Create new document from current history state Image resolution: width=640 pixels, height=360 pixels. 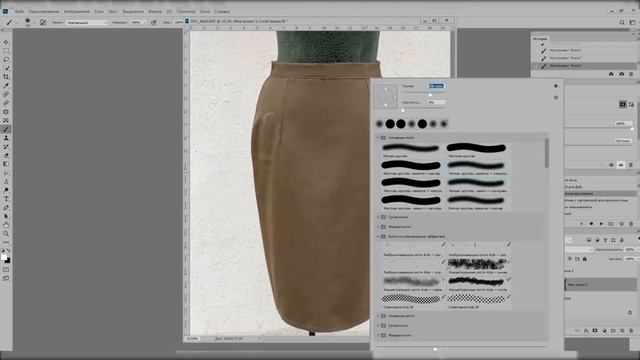tap(611, 74)
